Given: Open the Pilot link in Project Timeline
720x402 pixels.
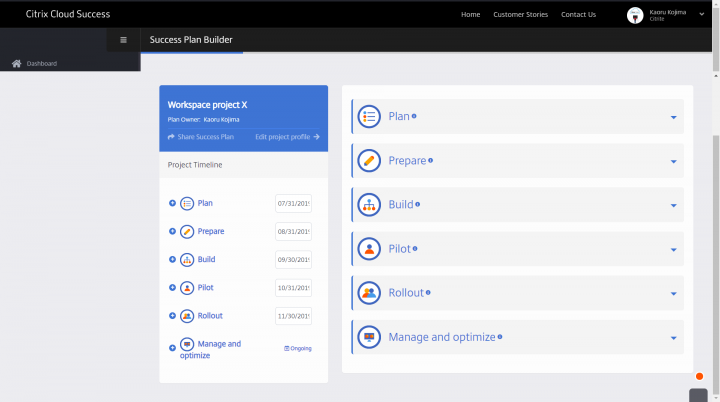Looking at the screenshot, I should point(205,288).
